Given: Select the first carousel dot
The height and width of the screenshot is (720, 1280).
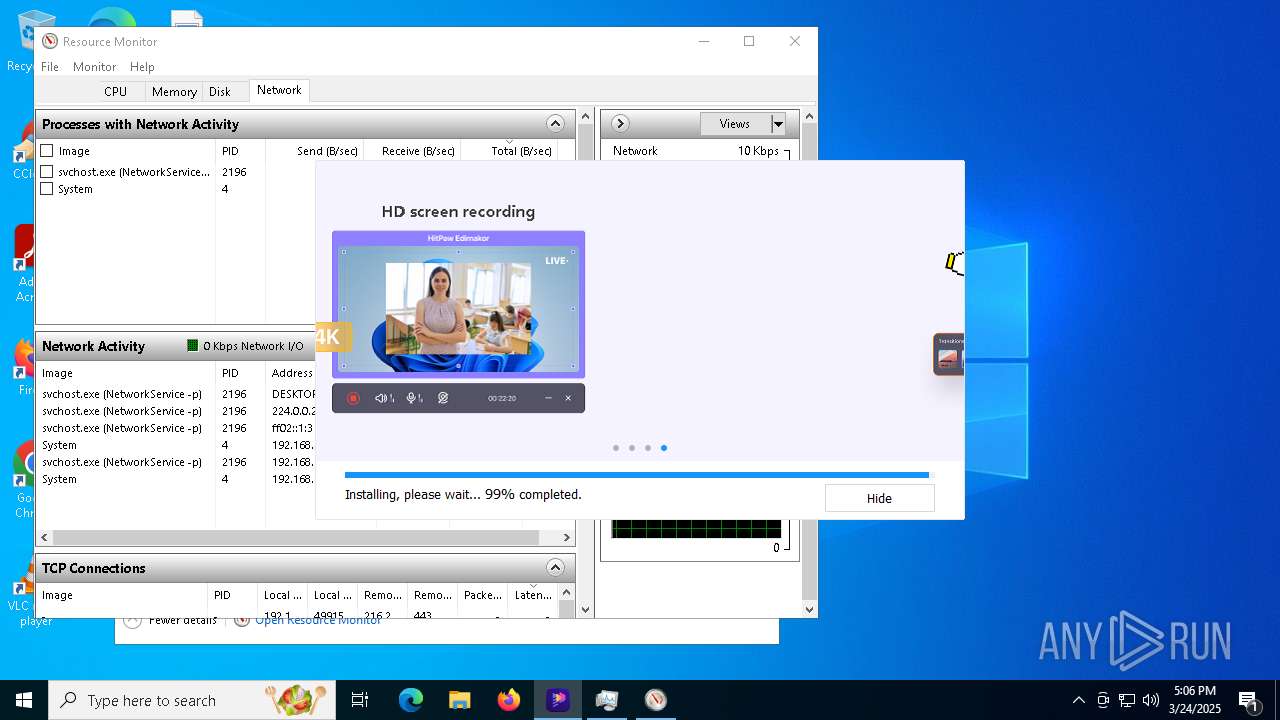Looking at the screenshot, I should (616, 448).
